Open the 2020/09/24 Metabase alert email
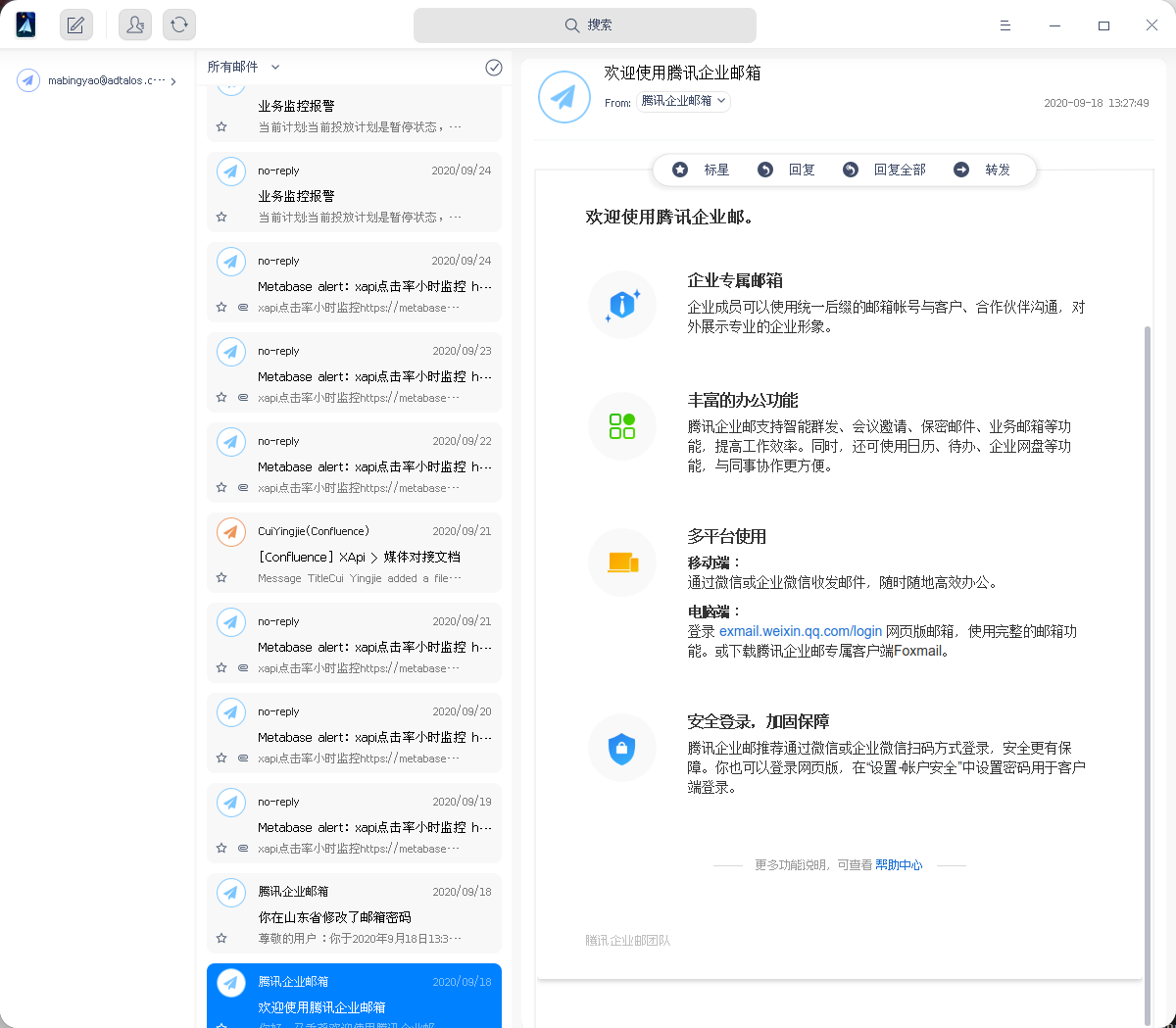The image size is (1176, 1028). 354,282
